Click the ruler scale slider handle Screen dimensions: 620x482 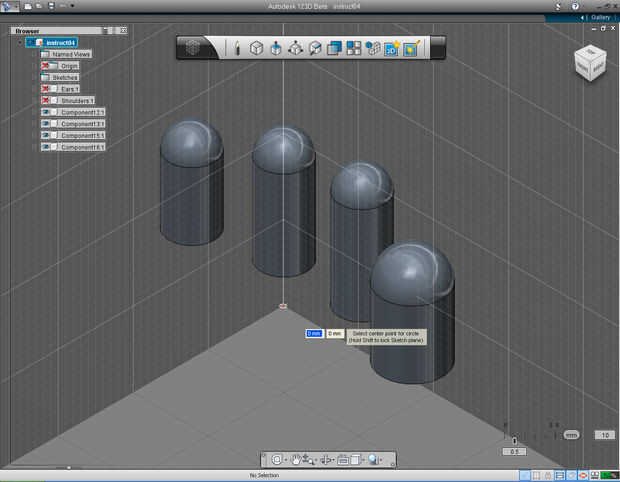tap(571, 435)
